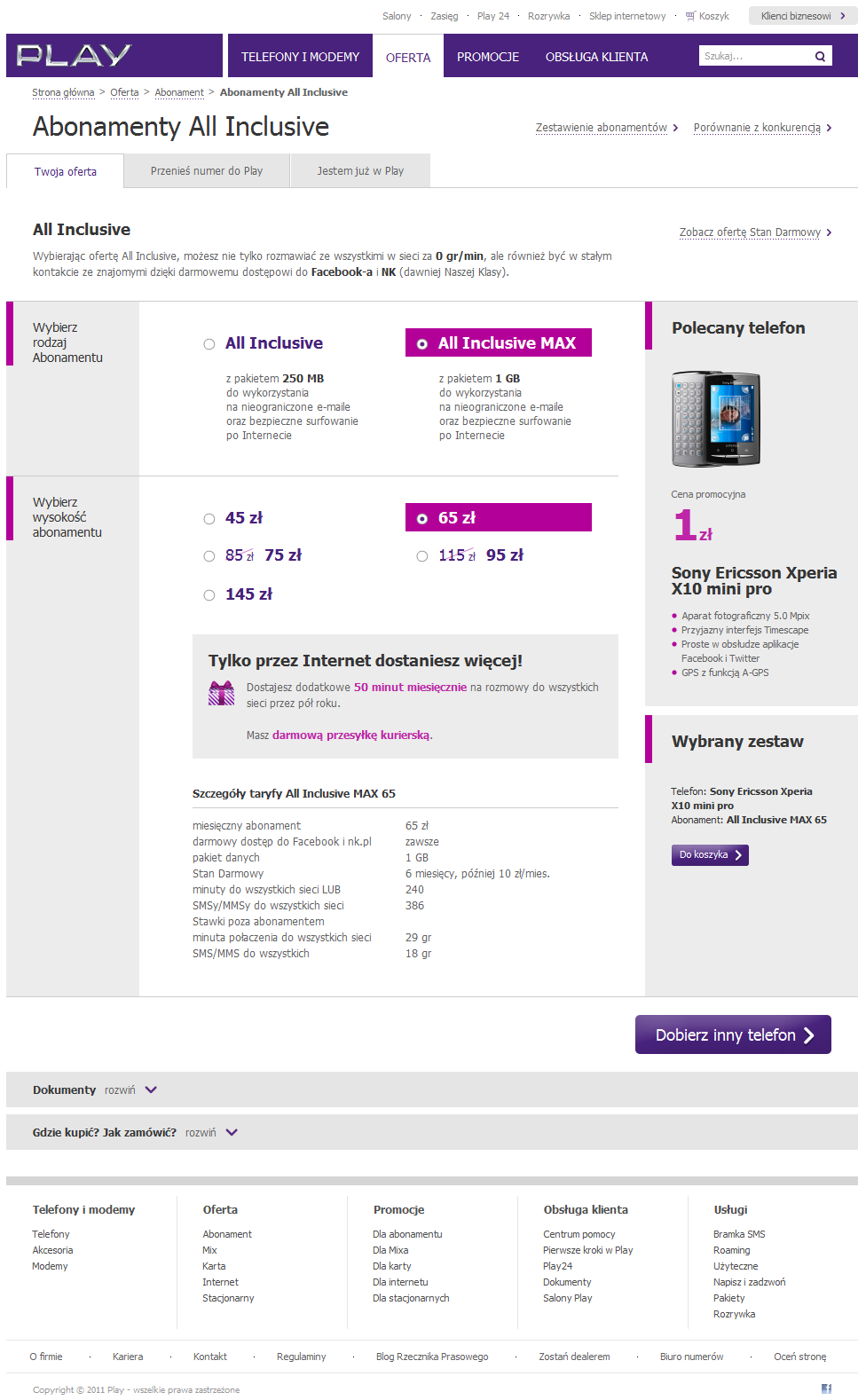This screenshot has height=1400, width=866.
Task: Switch to Przenieś numer do Play tab
Action: pos(207,170)
